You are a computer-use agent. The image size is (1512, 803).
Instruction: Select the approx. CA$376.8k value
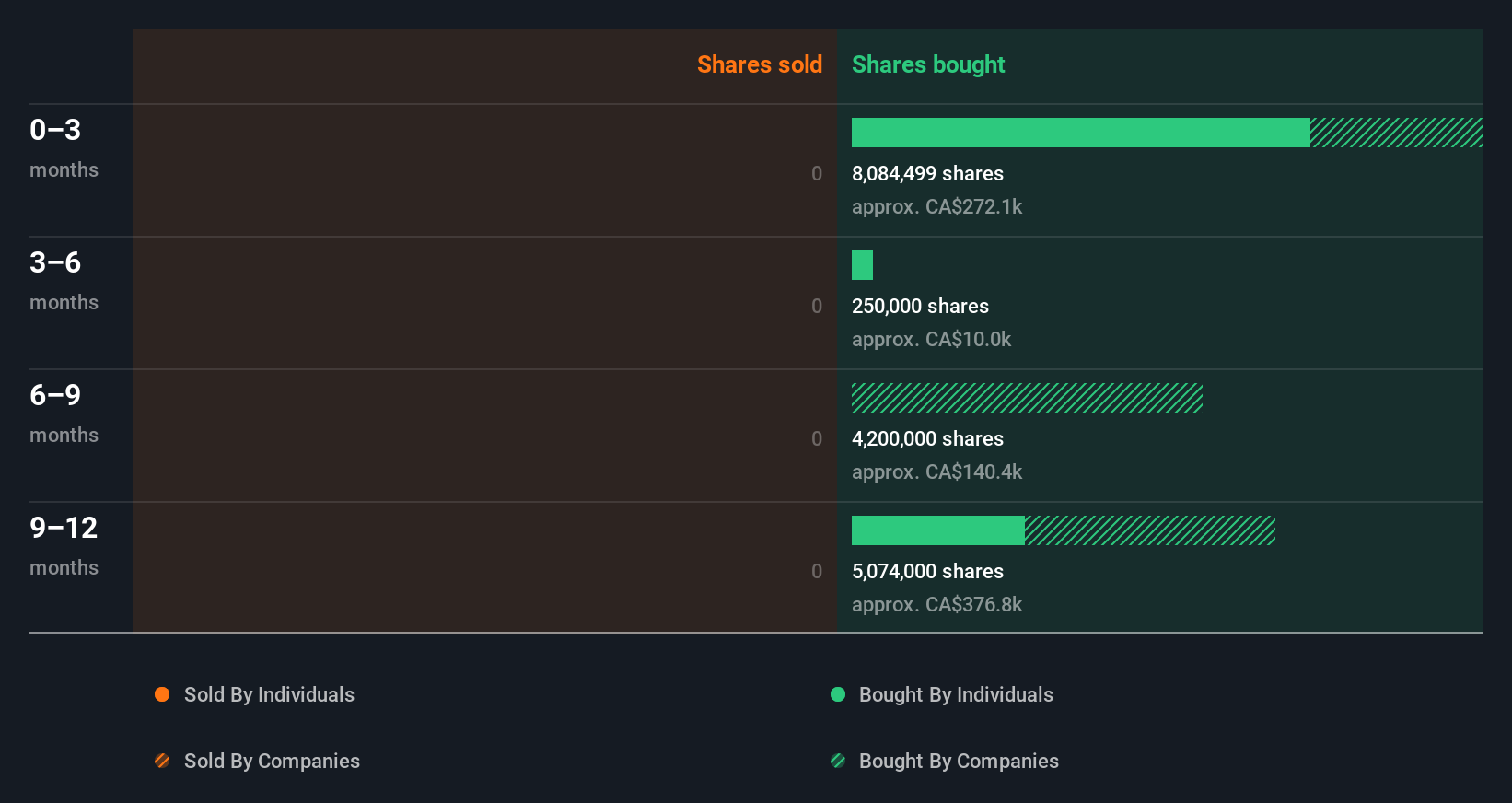click(x=936, y=605)
